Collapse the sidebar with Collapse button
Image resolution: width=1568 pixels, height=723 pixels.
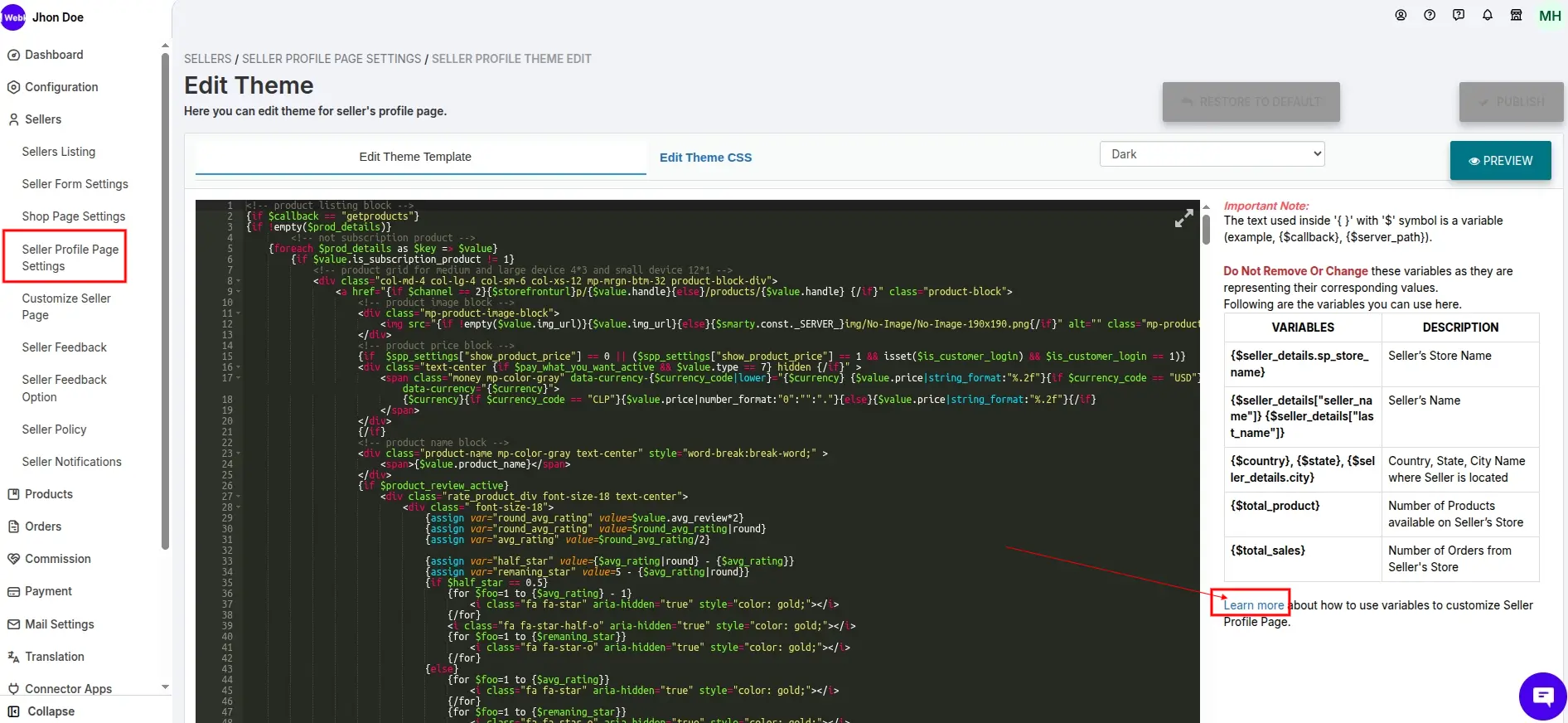41,711
